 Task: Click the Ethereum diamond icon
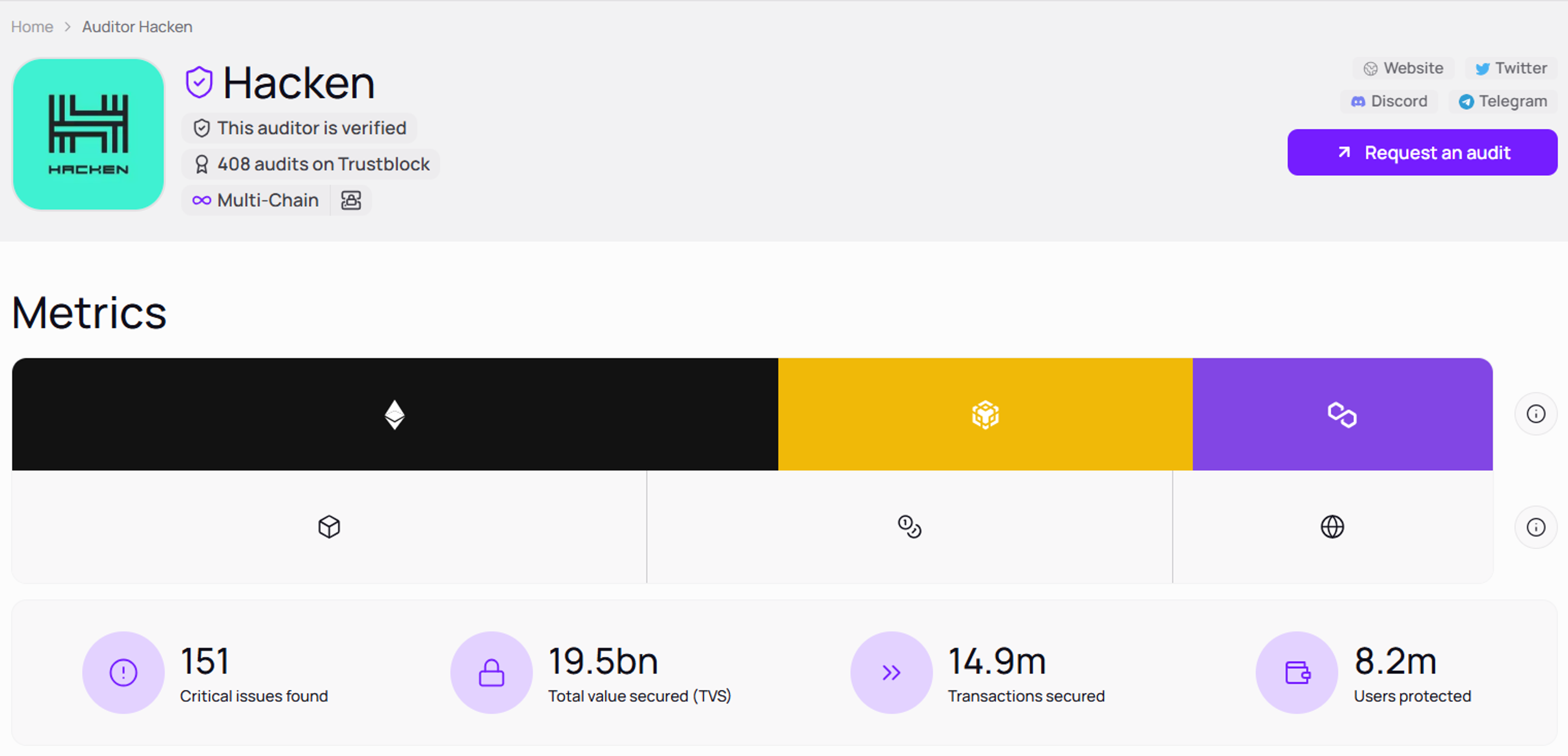(x=395, y=415)
